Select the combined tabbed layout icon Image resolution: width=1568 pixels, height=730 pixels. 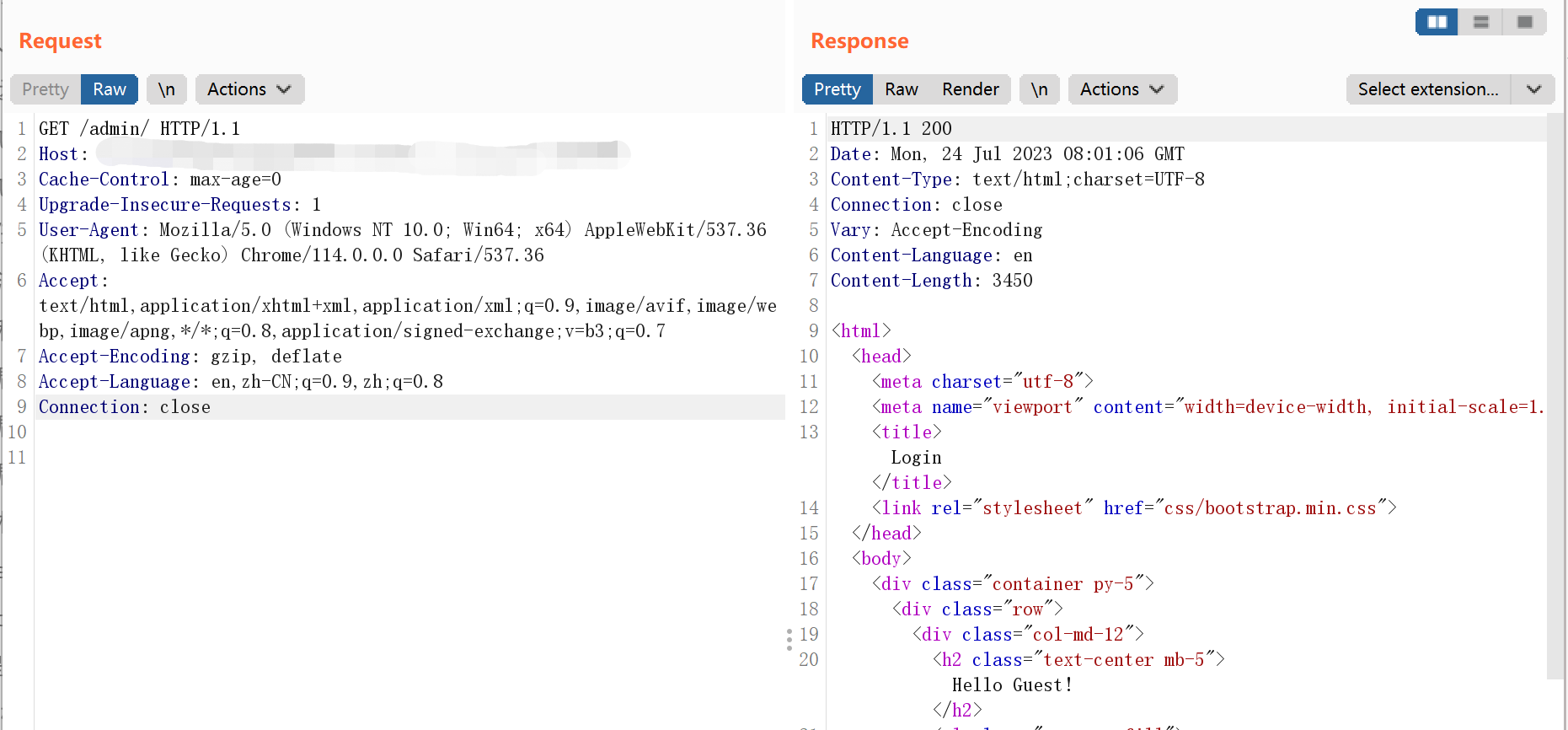[1524, 22]
